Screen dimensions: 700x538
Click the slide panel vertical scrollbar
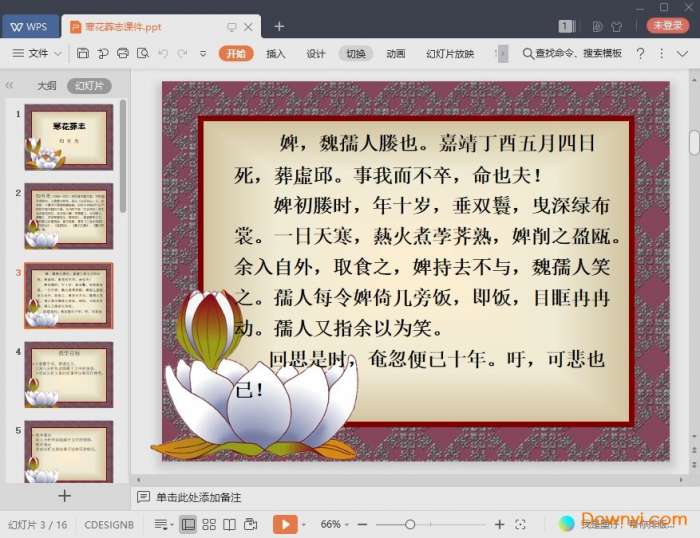[x=123, y=156]
